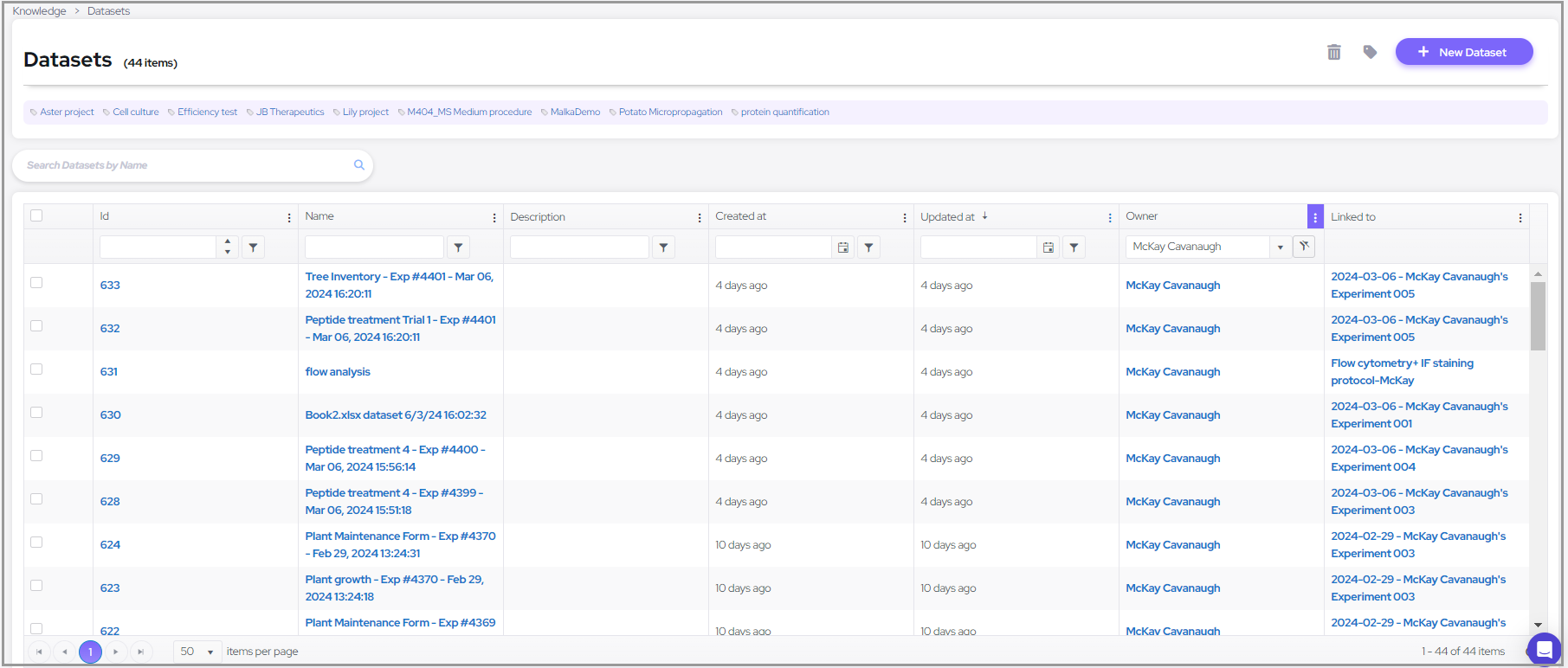Toggle the select-all header checkbox

36,216
